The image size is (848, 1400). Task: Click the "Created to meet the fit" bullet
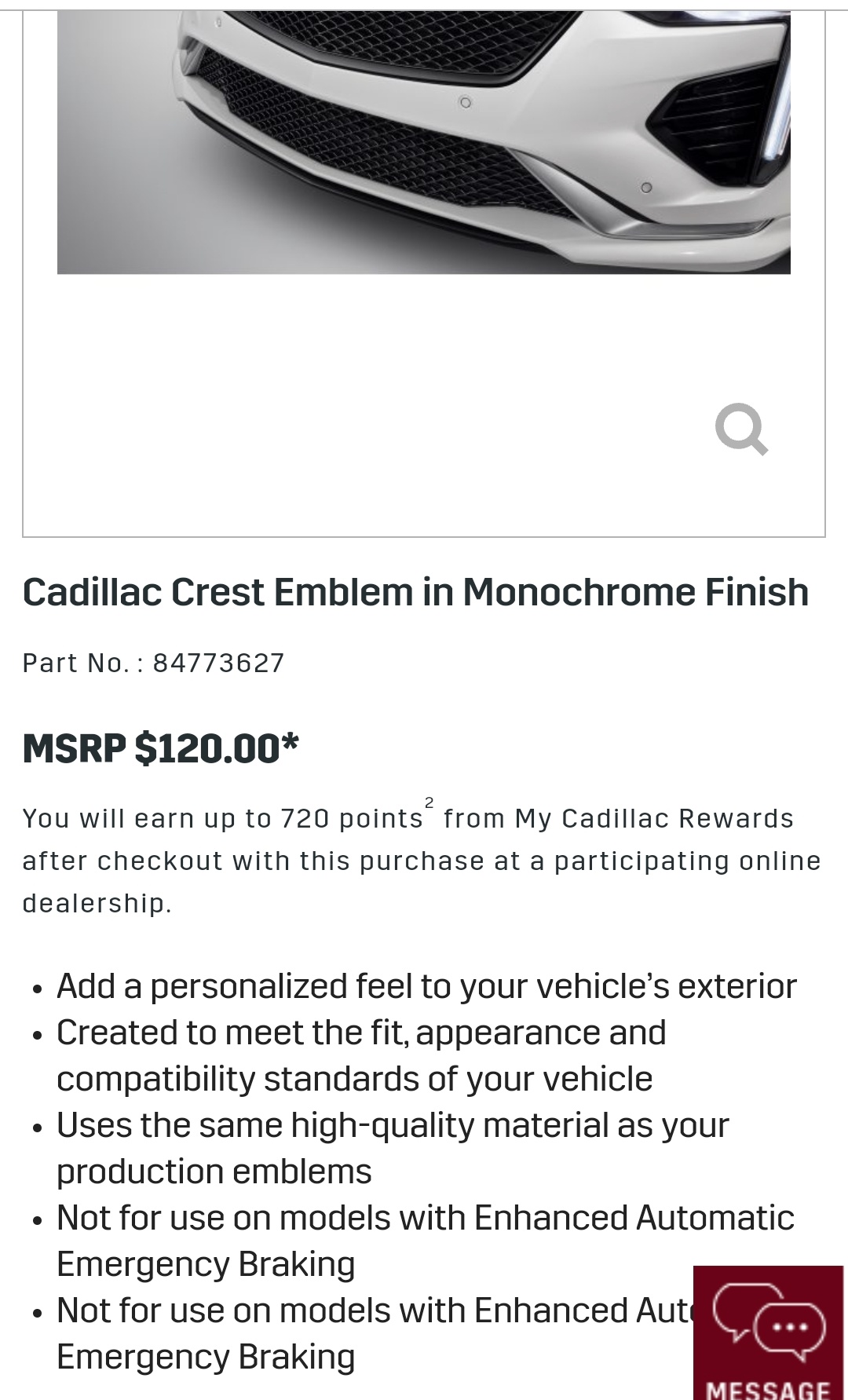point(361,1033)
